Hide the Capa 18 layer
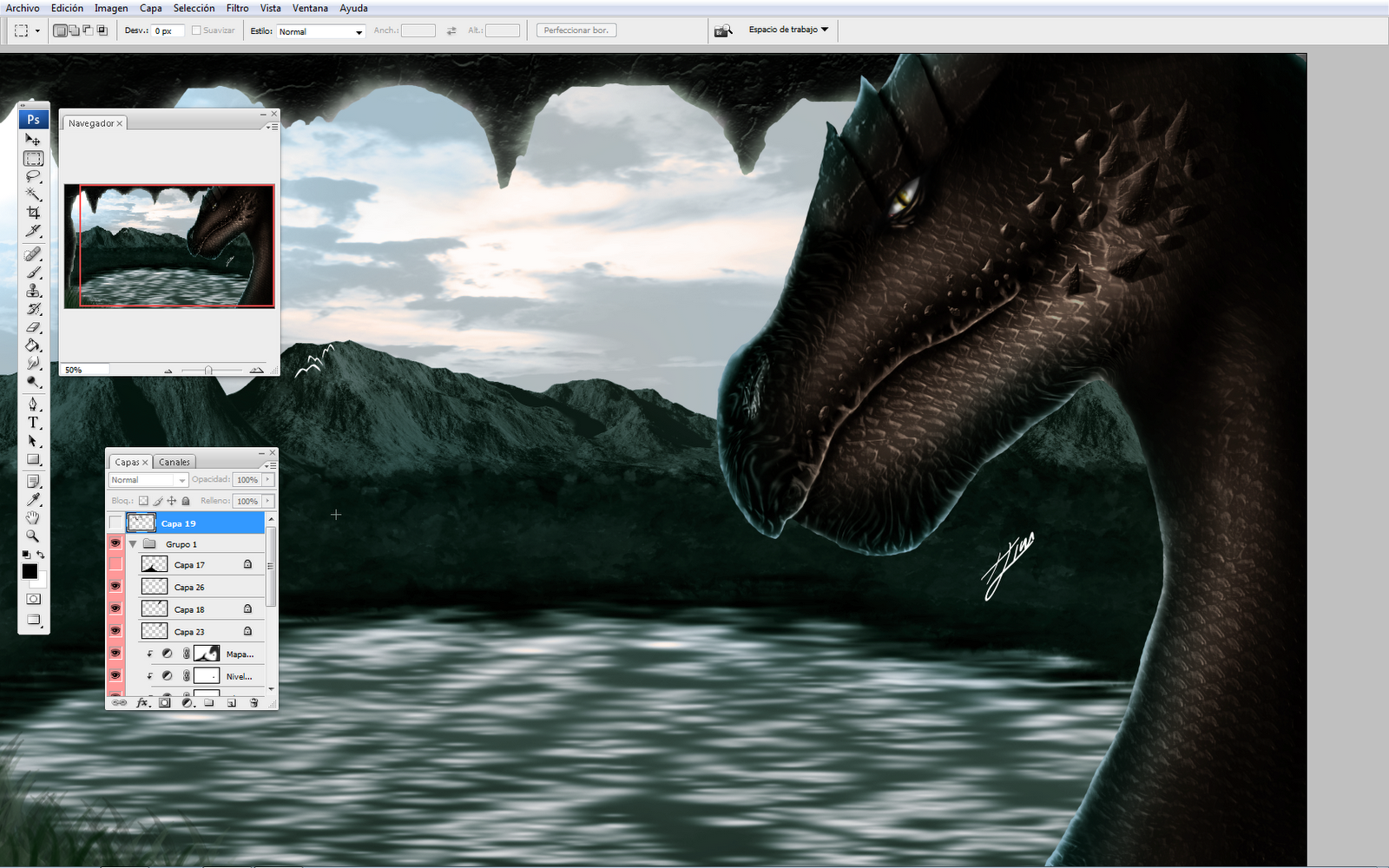1389x868 pixels. pos(115,608)
